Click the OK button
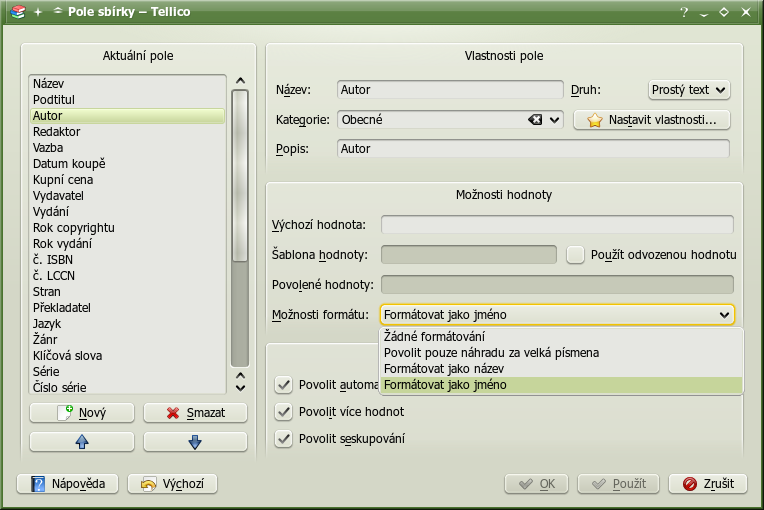This screenshot has height=510, width=764. [536, 484]
